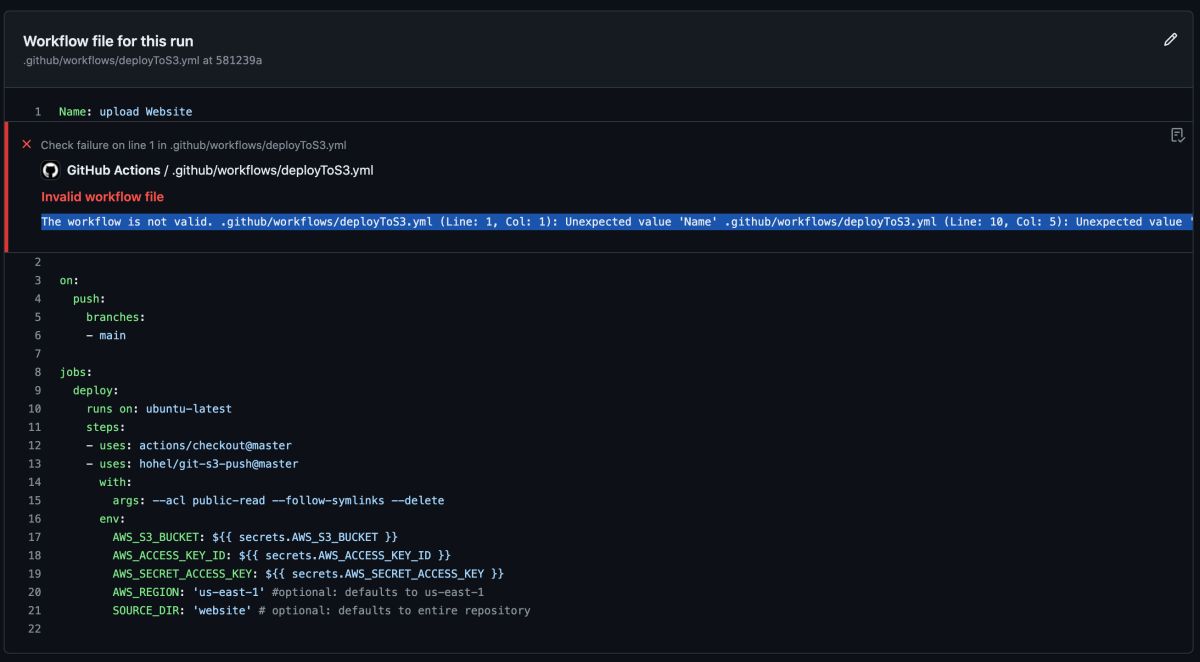Click code line 'Name: upload Website'
This screenshot has height=662, width=1200.
click(x=125, y=111)
